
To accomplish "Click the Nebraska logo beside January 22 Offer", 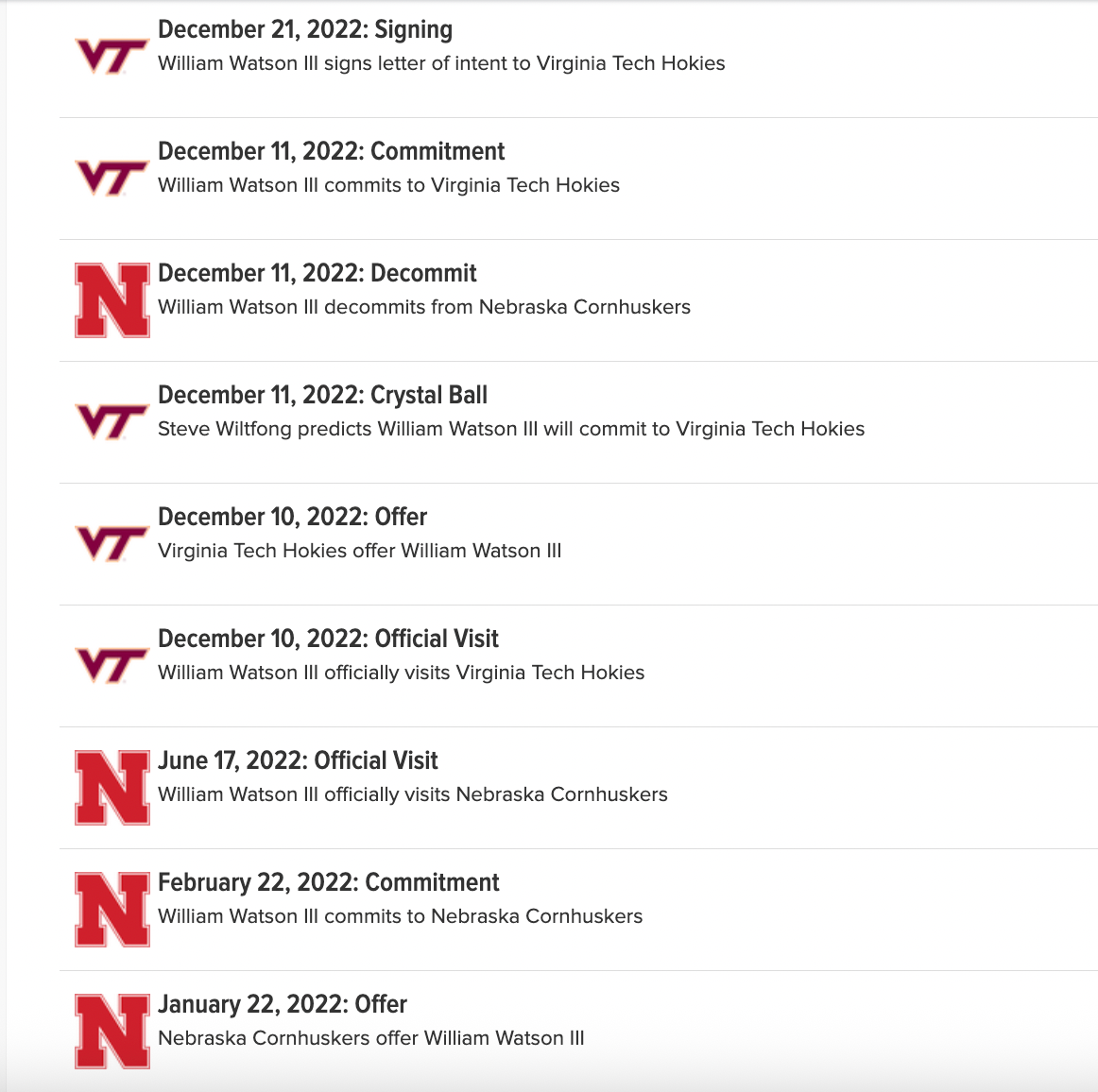I will [x=112, y=1032].
